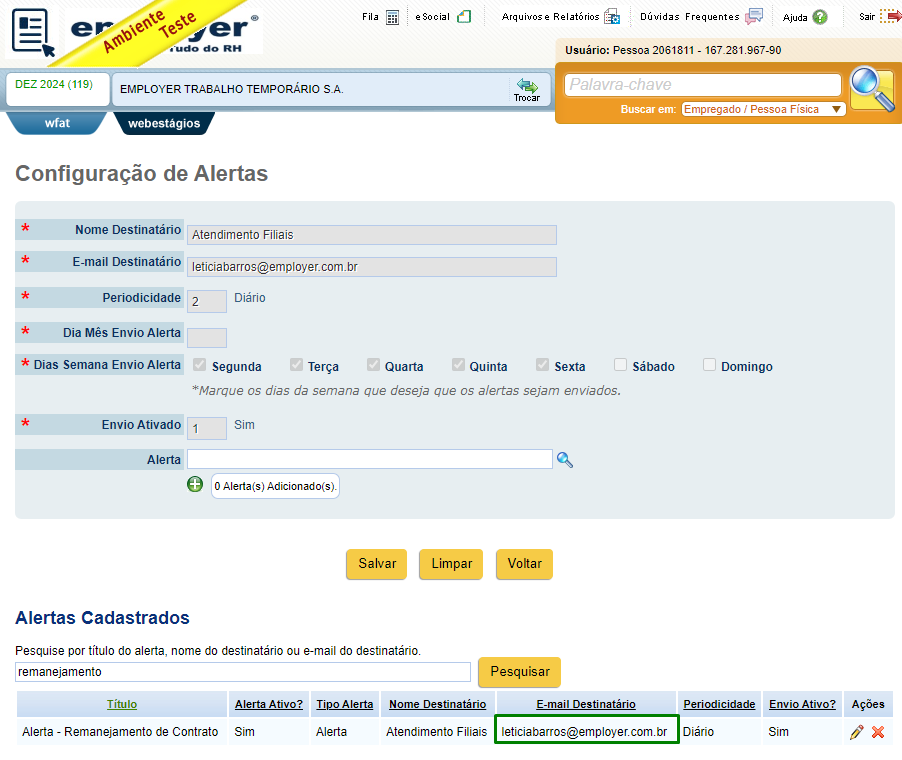This screenshot has width=902, height=760.
Task: Click the Envio Ativado code field
Action: [207, 429]
